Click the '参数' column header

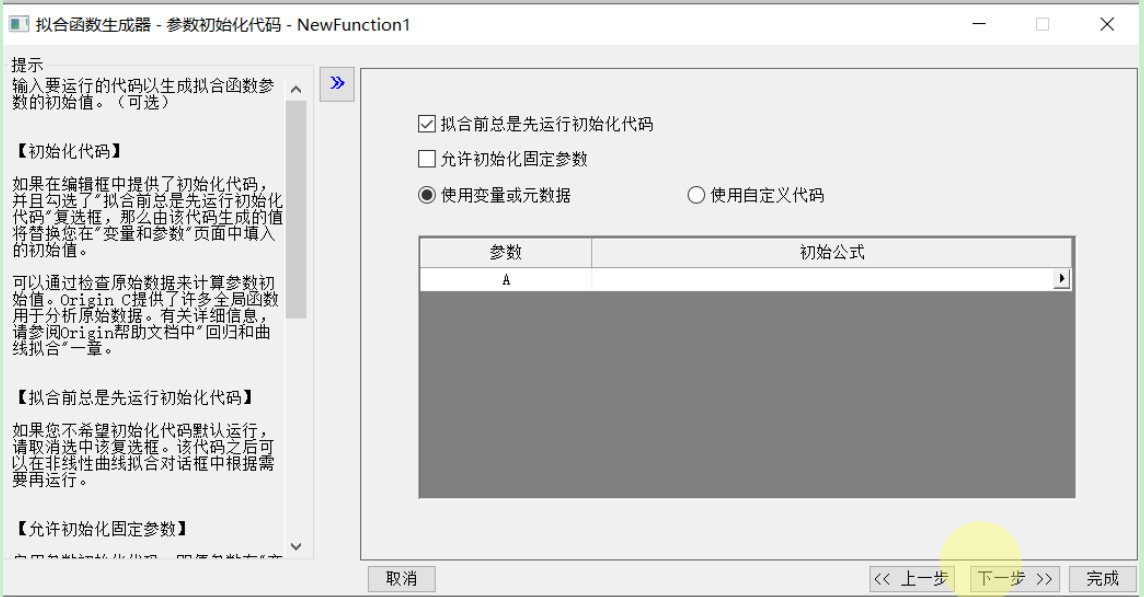pos(506,253)
